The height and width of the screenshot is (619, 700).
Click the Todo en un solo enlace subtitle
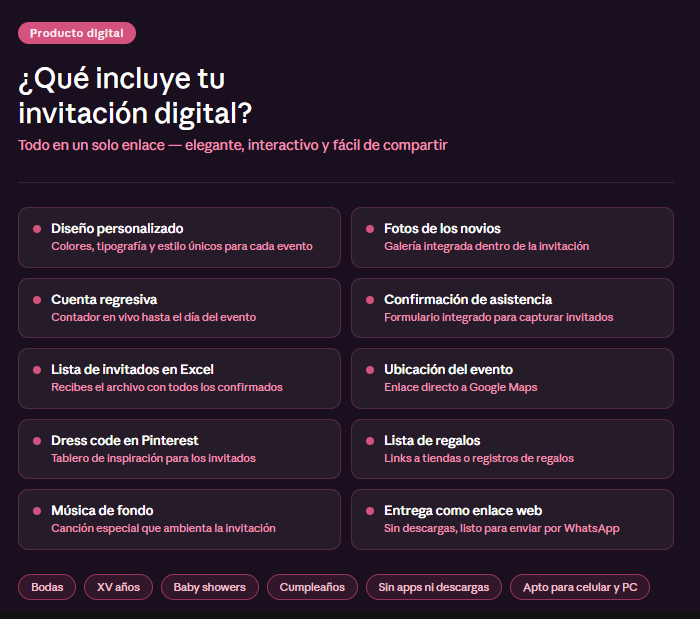pos(232,145)
